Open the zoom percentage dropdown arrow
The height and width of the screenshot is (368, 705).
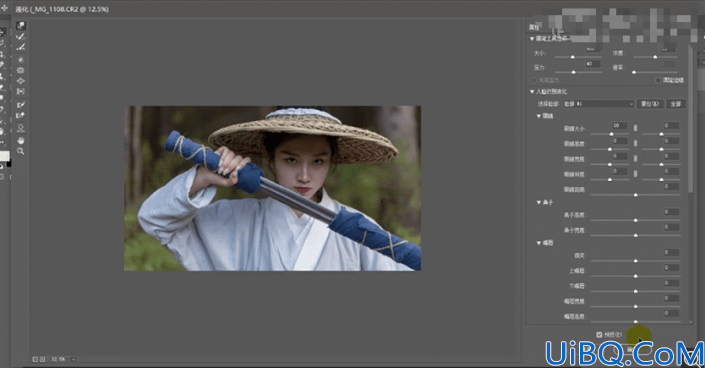click(x=73, y=359)
